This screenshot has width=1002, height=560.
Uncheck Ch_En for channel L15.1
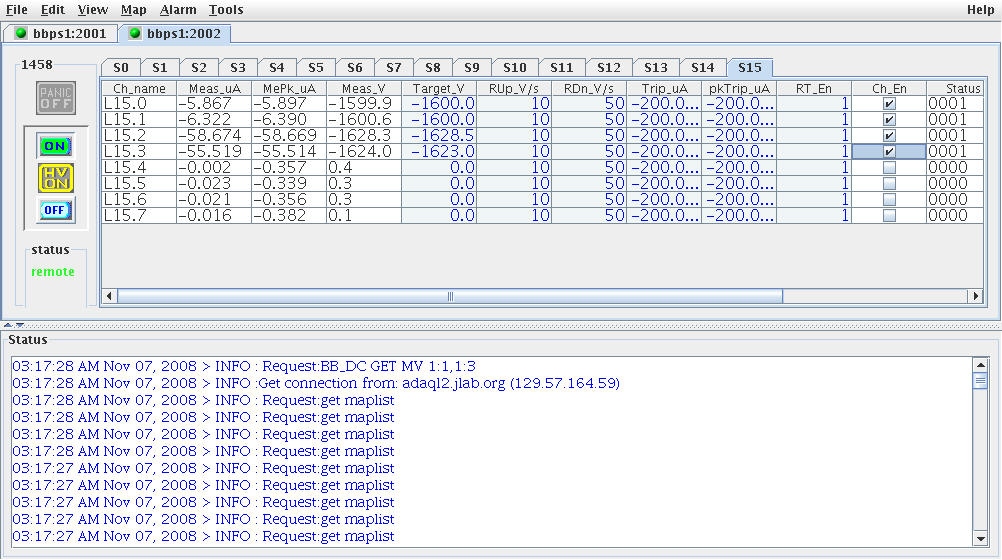tap(889, 120)
